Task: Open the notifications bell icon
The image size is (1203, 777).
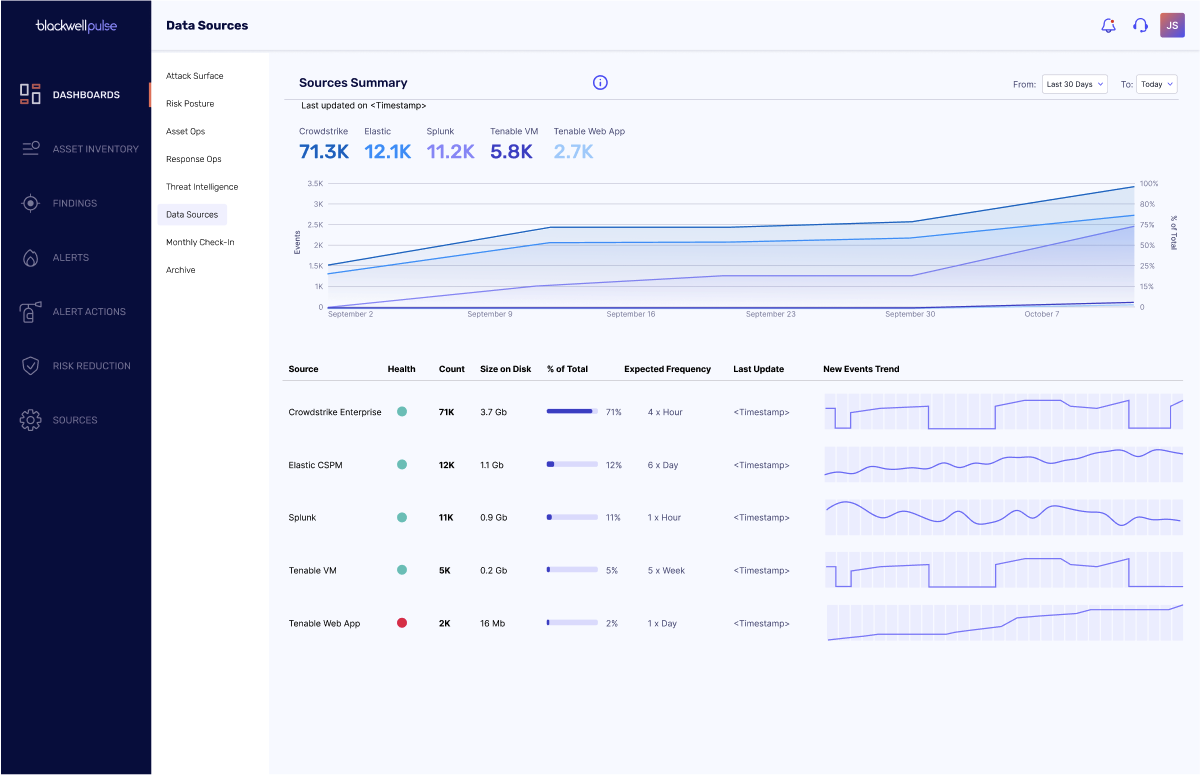Action: 1108,26
